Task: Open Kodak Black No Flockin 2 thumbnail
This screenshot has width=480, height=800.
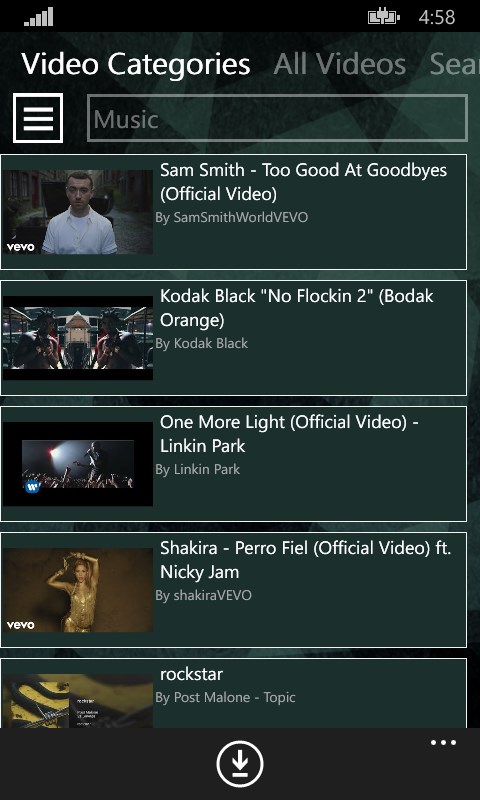Action: click(78, 338)
